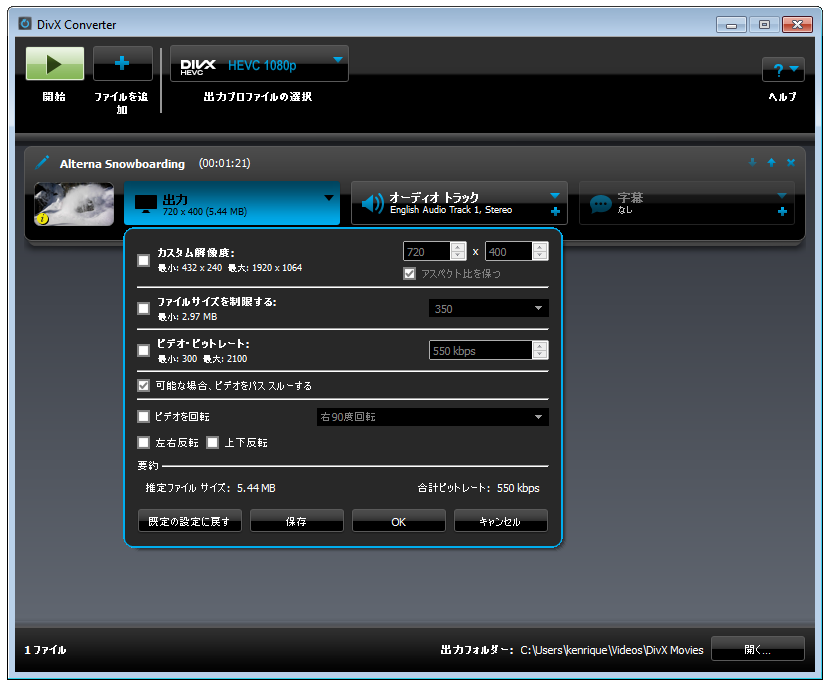Click the speech bubble subtitle icon
The height and width of the screenshot is (690, 834).
coord(601,204)
